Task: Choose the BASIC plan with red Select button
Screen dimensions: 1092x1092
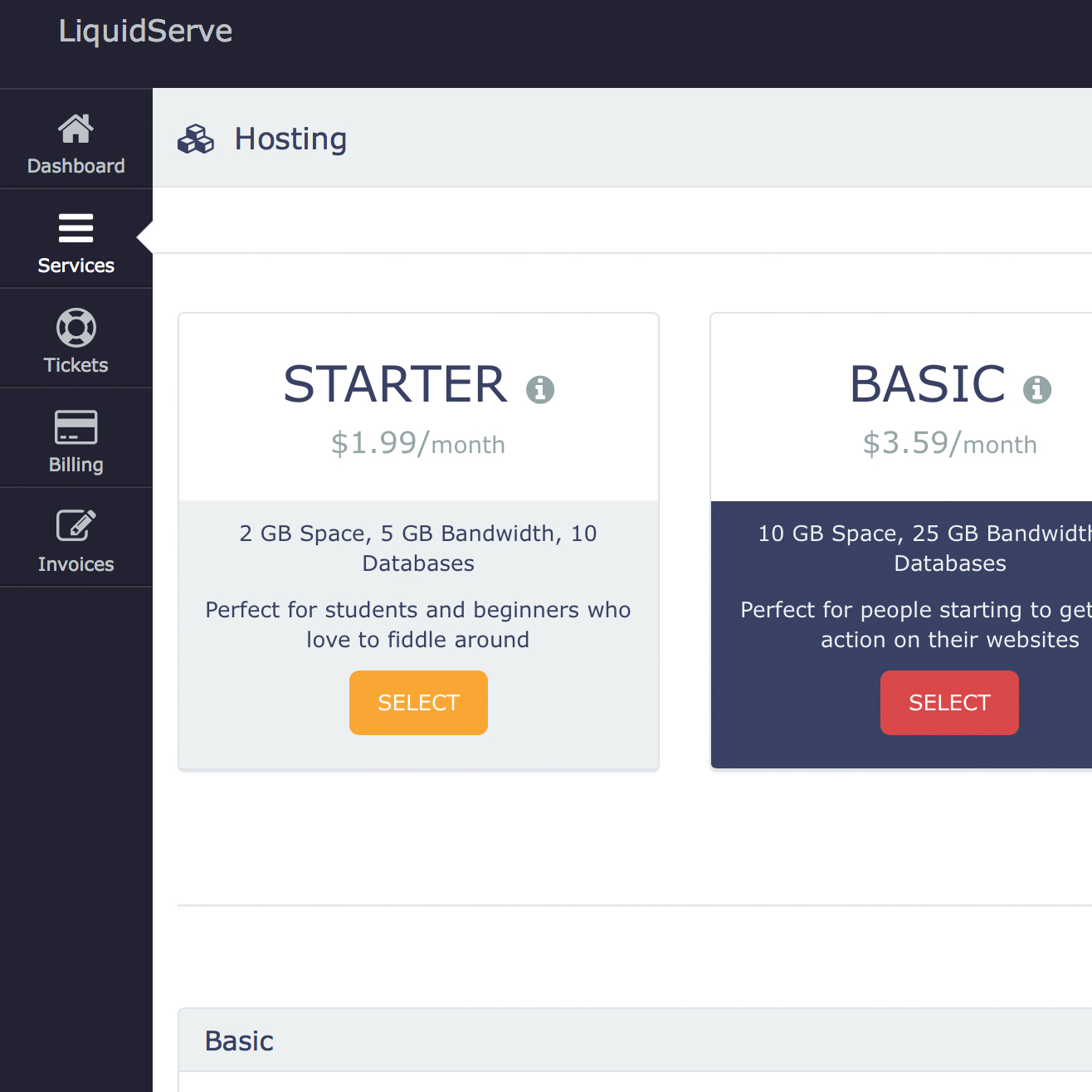Action: (x=949, y=703)
